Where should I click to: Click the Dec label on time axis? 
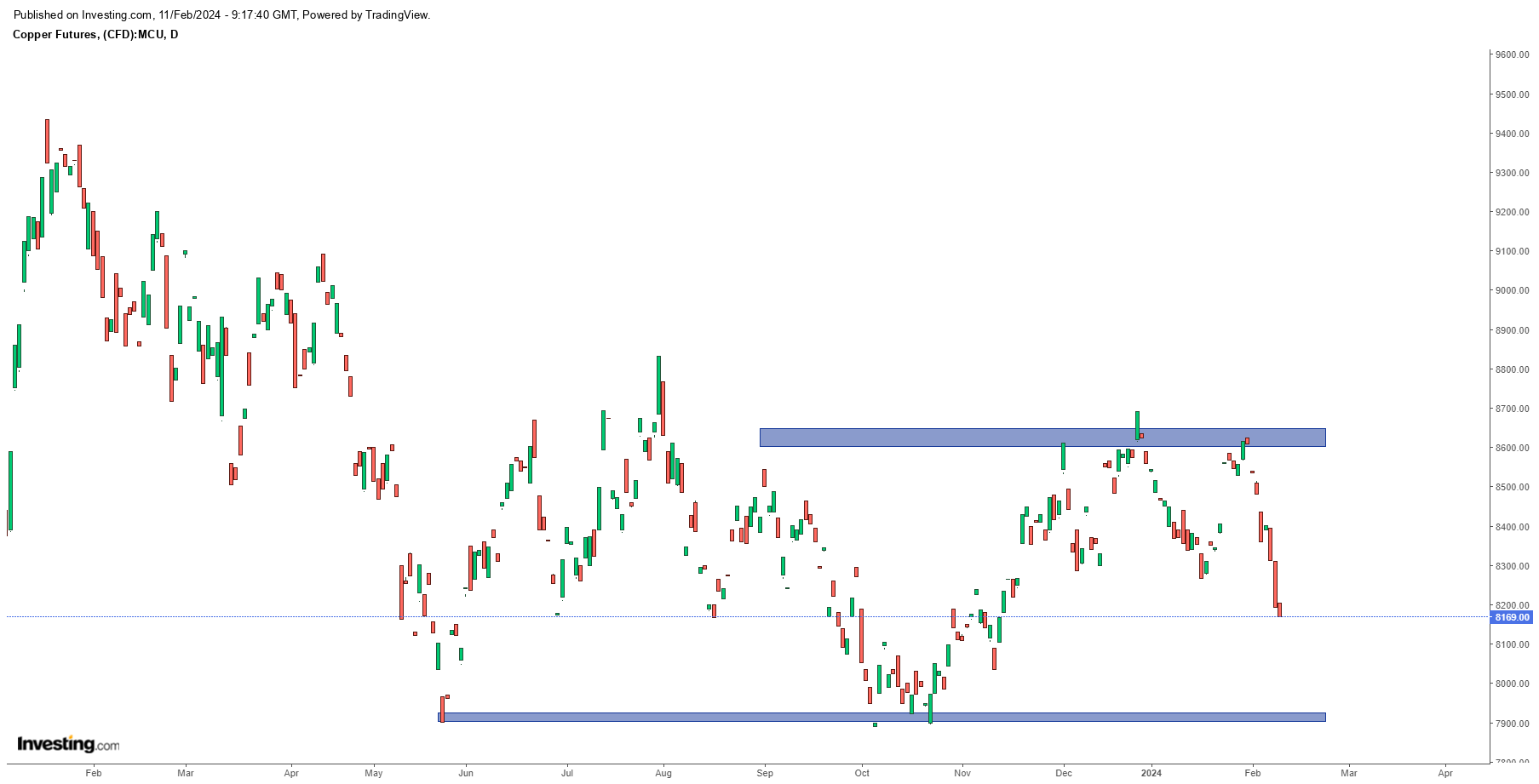click(1063, 773)
